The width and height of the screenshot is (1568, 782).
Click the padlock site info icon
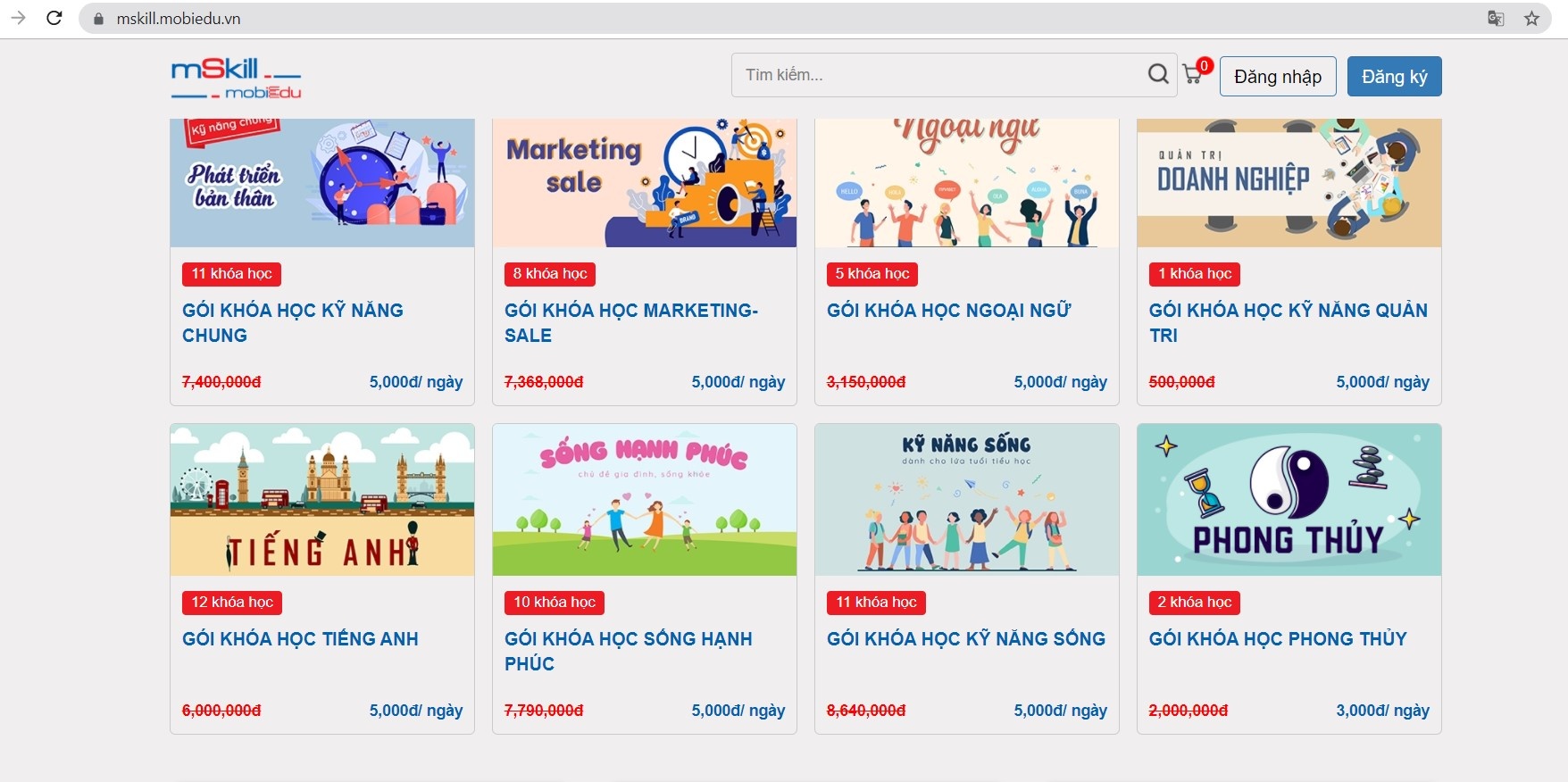pyautogui.click(x=99, y=19)
